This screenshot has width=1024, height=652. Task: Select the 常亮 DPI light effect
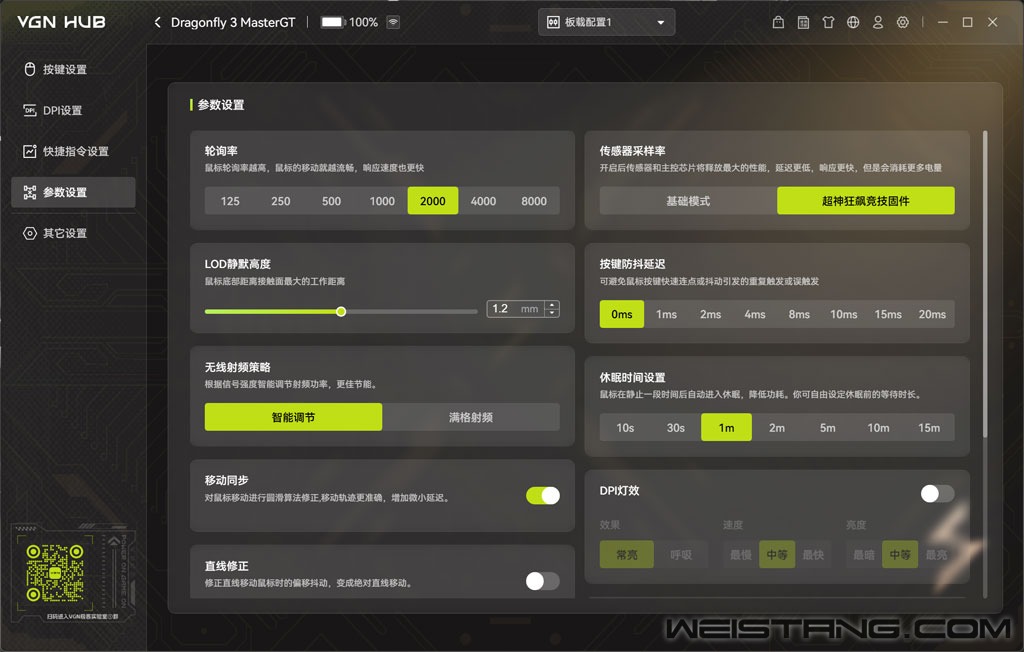627,555
